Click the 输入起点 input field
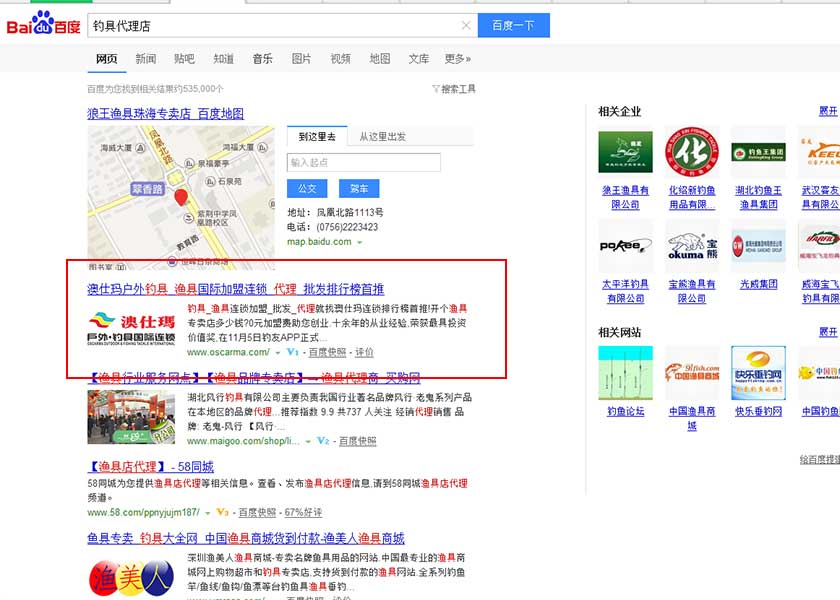840x600 pixels. coord(364,162)
